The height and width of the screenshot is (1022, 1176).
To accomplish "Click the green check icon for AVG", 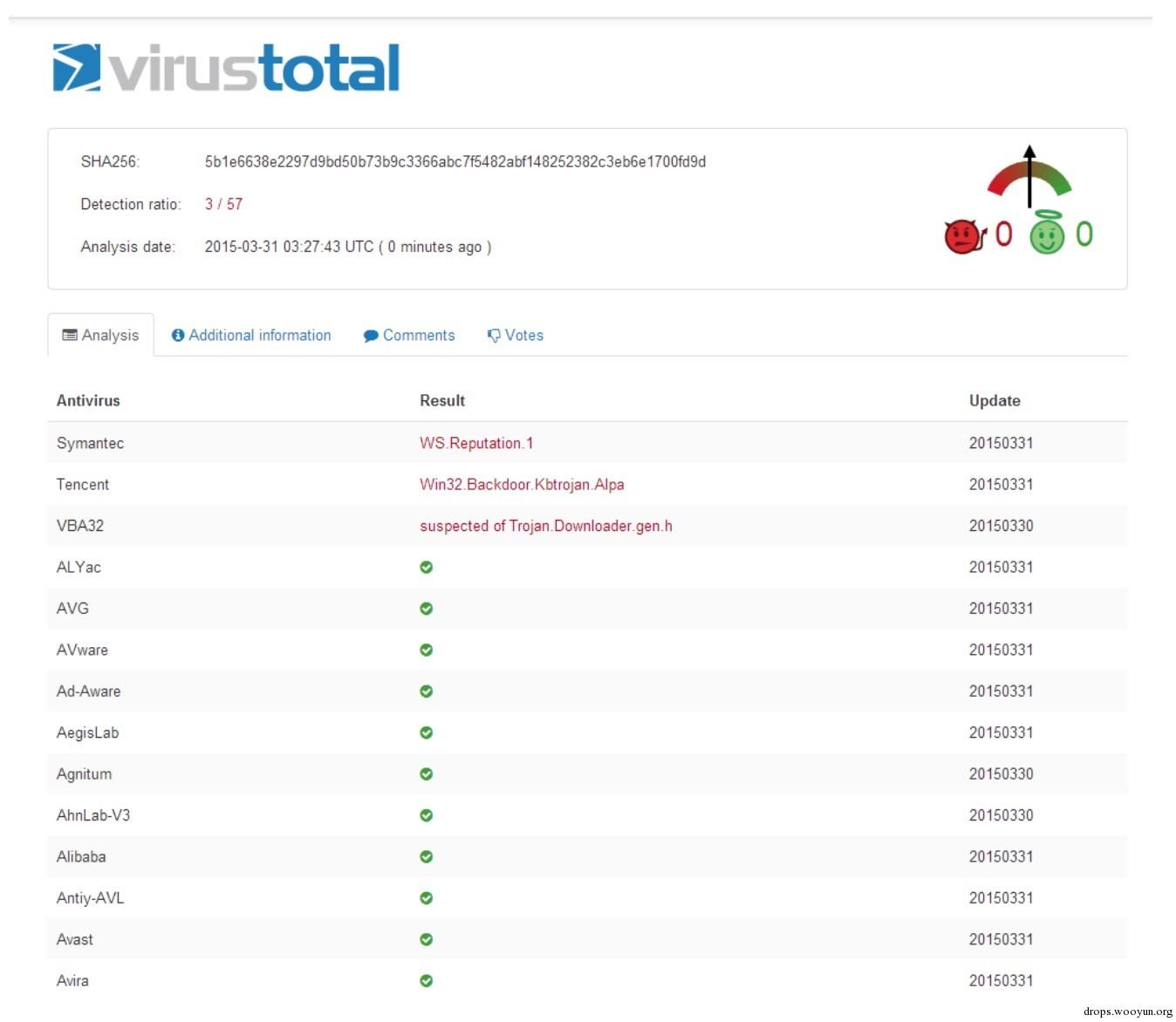I will (x=427, y=609).
